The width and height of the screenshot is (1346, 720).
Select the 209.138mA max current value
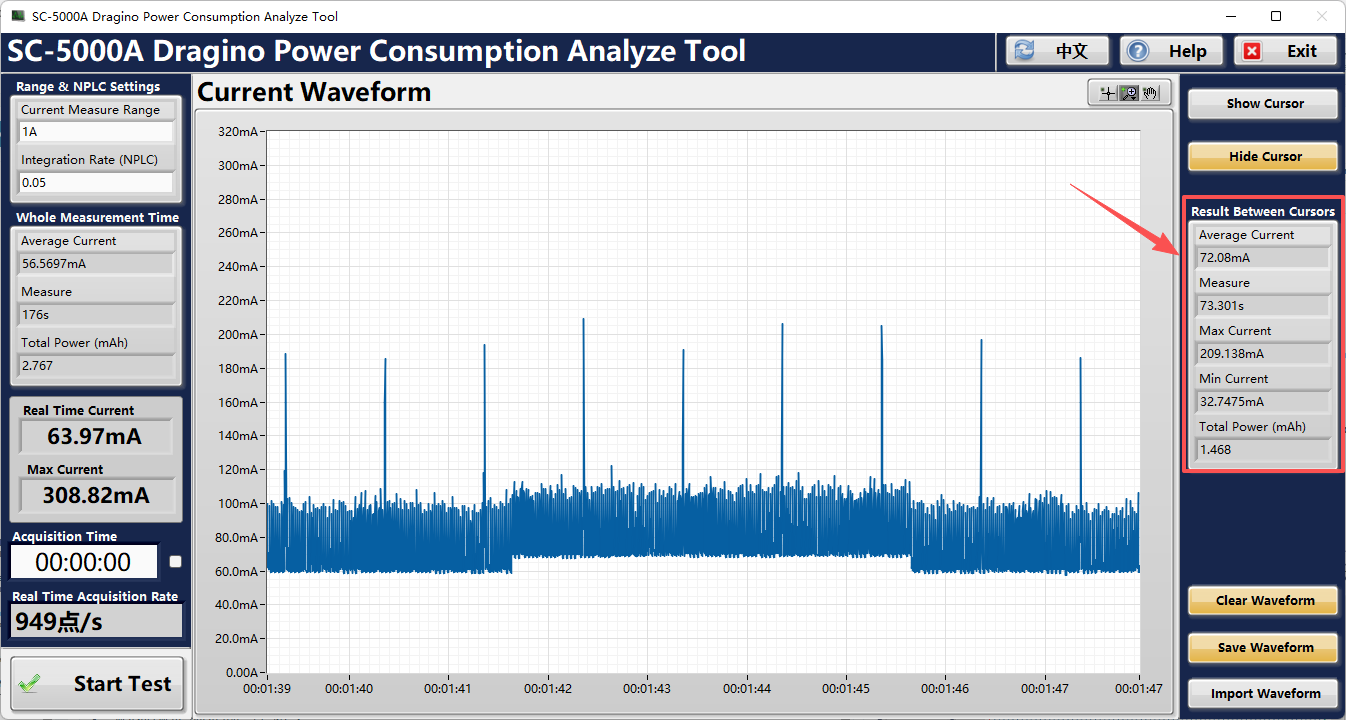tap(1263, 354)
